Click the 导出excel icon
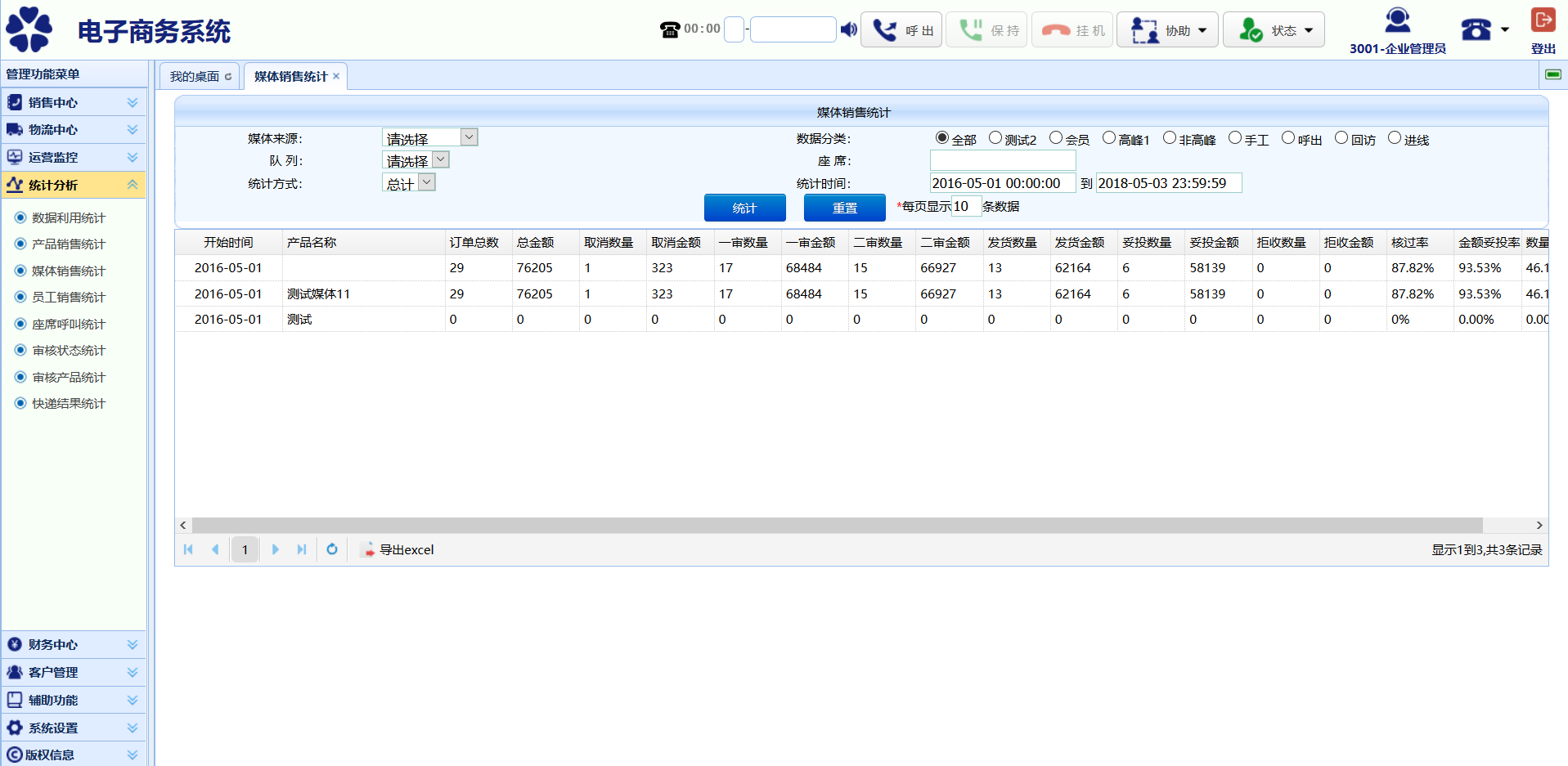 369,549
